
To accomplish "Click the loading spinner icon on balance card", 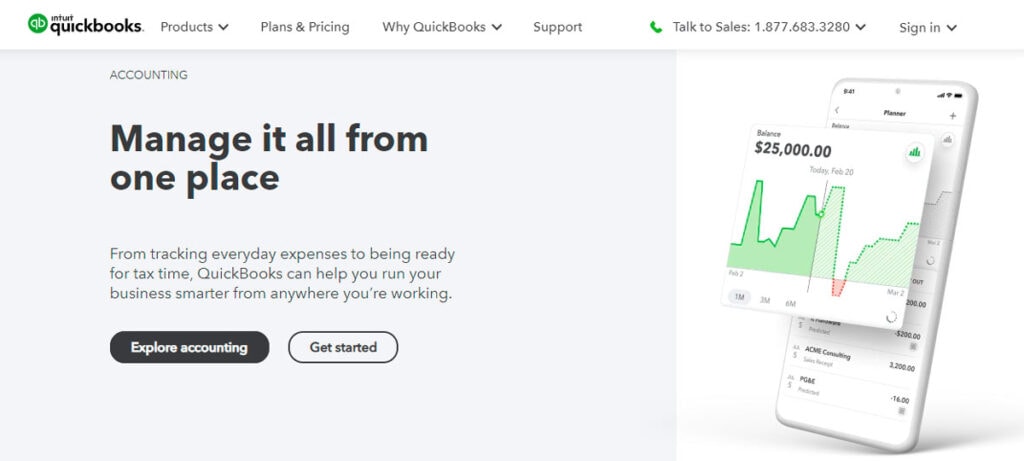I will click(891, 316).
